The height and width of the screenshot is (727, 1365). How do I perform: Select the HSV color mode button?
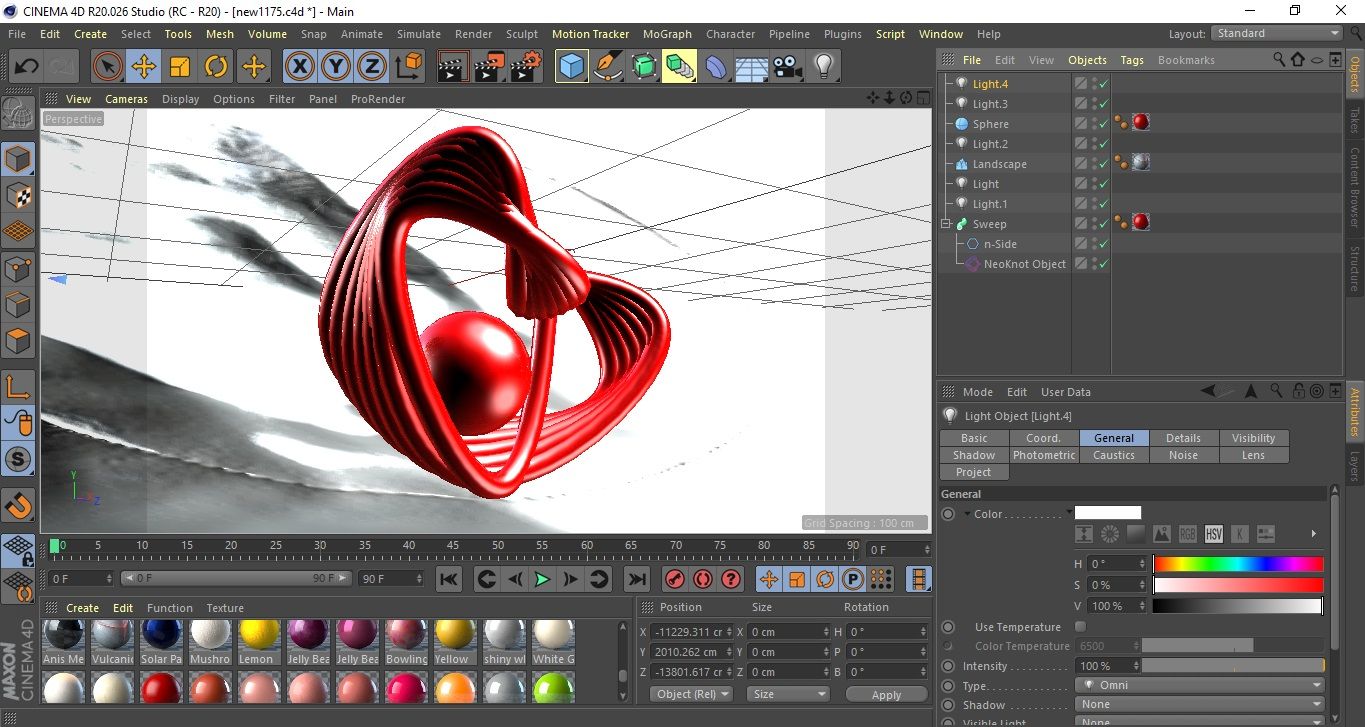tap(1214, 534)
